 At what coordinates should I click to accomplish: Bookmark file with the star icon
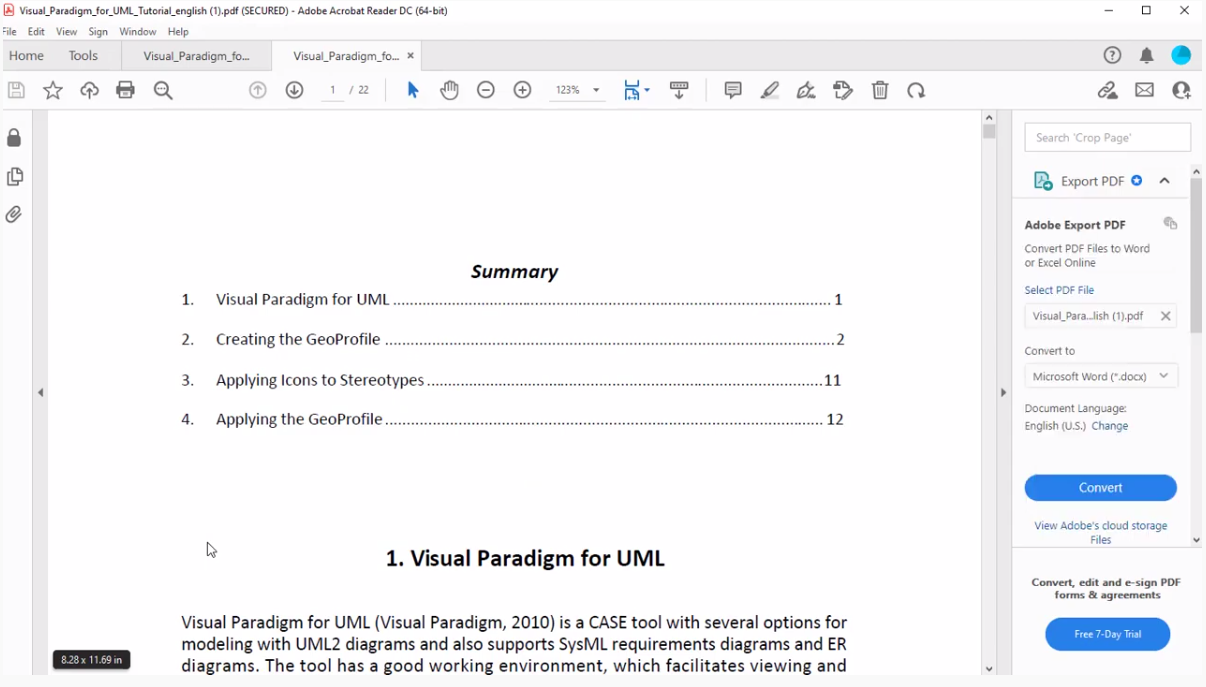click(x=53, y=91)
